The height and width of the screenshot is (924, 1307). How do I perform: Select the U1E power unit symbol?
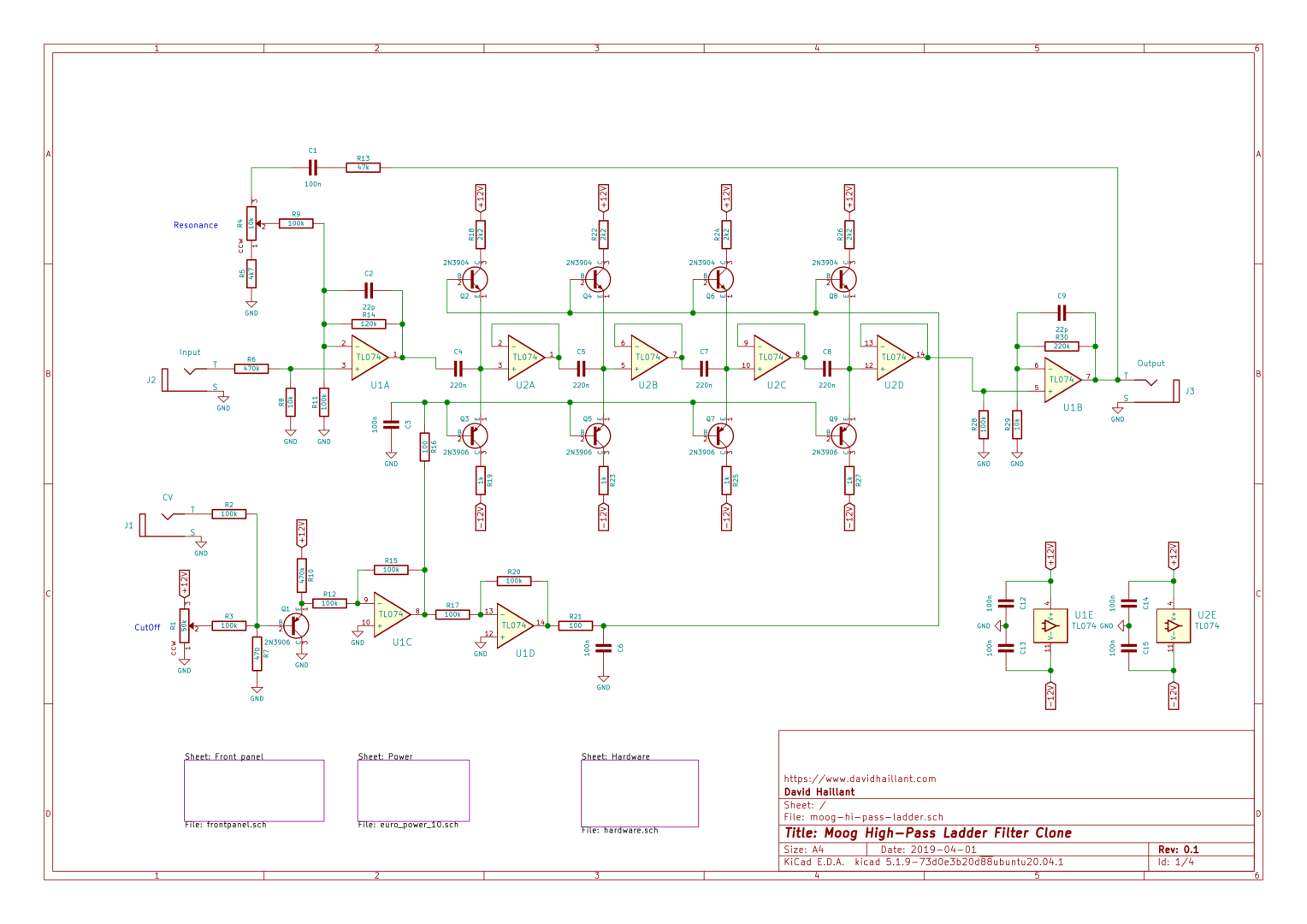(1051, 625)
